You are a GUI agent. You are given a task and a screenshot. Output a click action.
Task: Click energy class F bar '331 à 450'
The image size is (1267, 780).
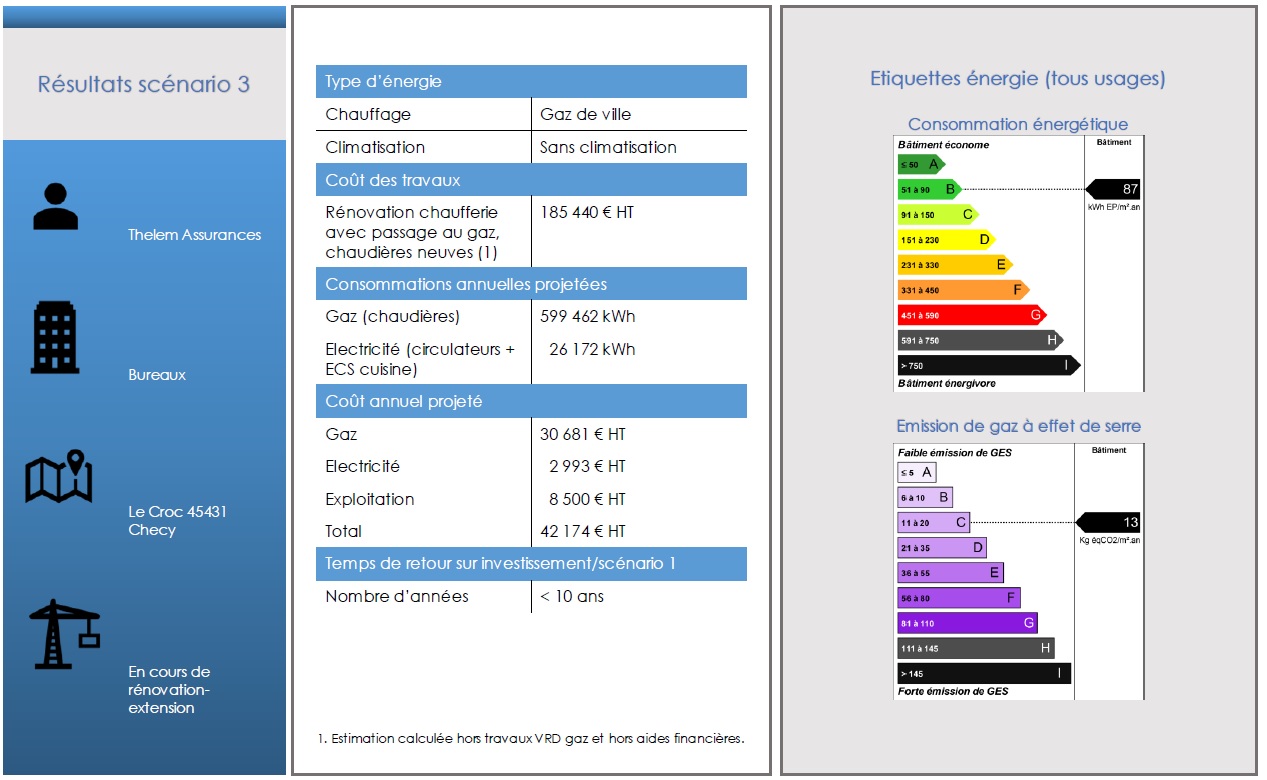click(964, 290)
